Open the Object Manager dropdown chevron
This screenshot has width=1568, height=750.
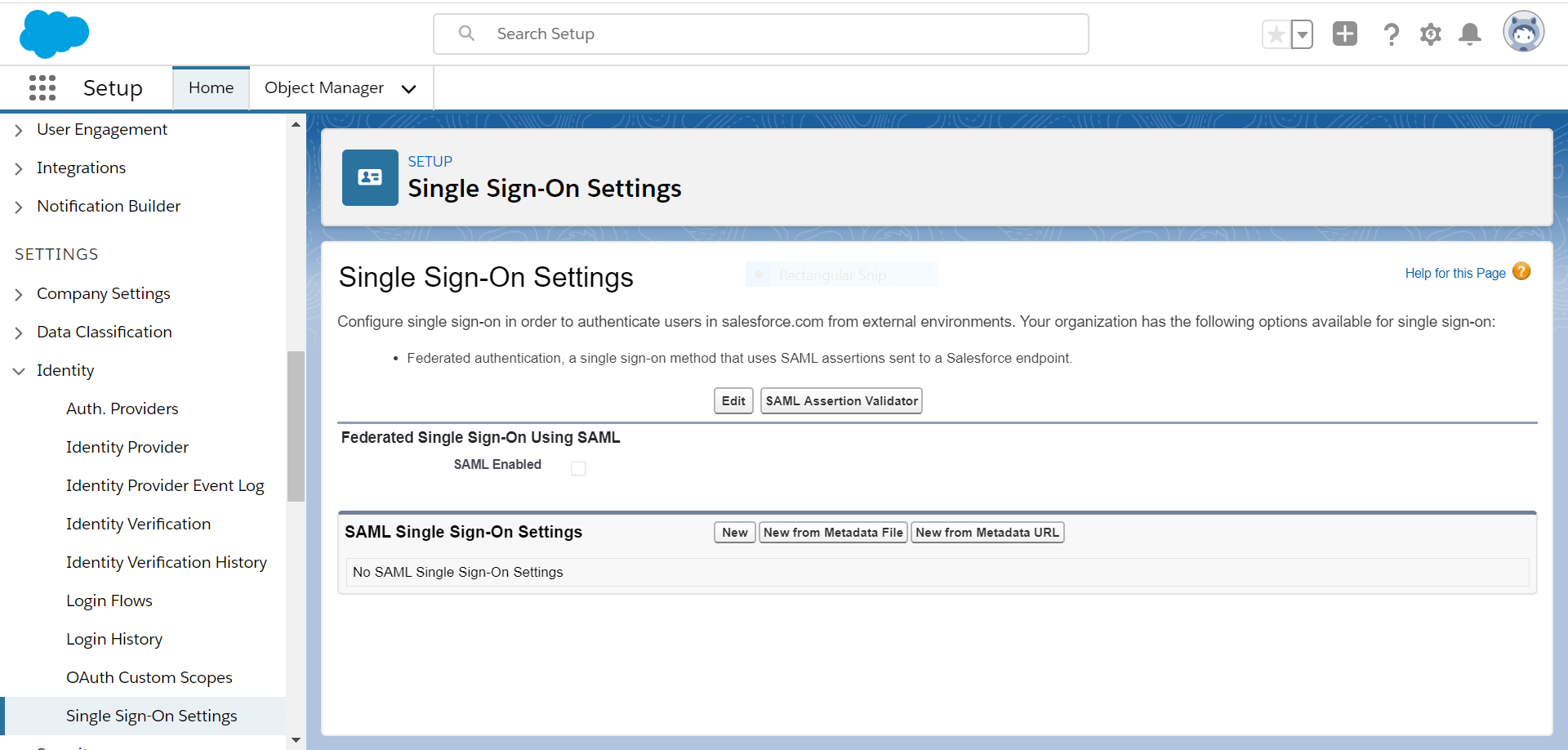[x=409, y=89]
